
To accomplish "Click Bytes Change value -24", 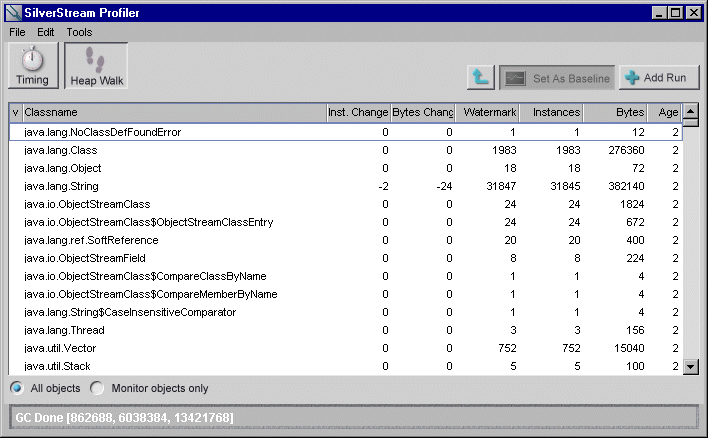I will 444,186.
